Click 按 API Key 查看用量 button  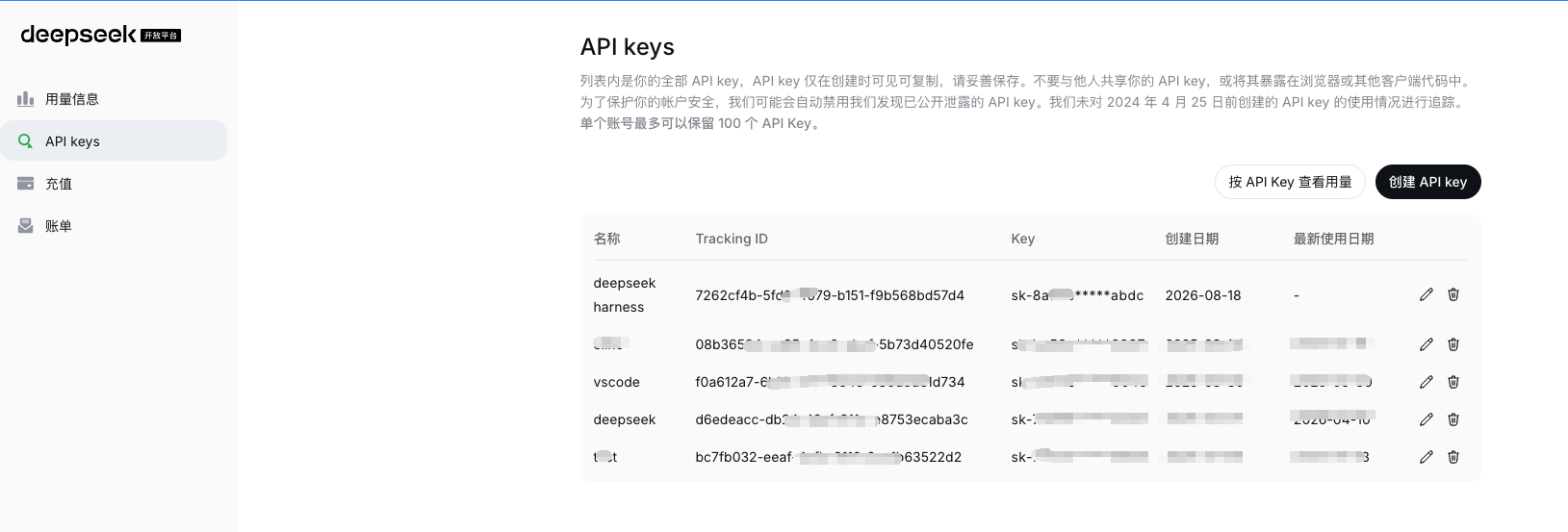point(1290,182)
